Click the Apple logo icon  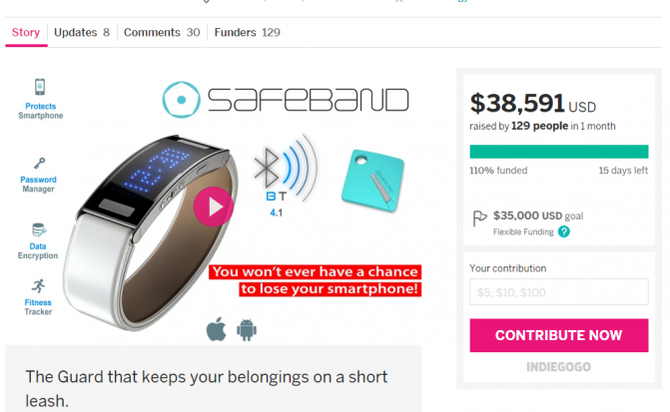coord(216,329)
